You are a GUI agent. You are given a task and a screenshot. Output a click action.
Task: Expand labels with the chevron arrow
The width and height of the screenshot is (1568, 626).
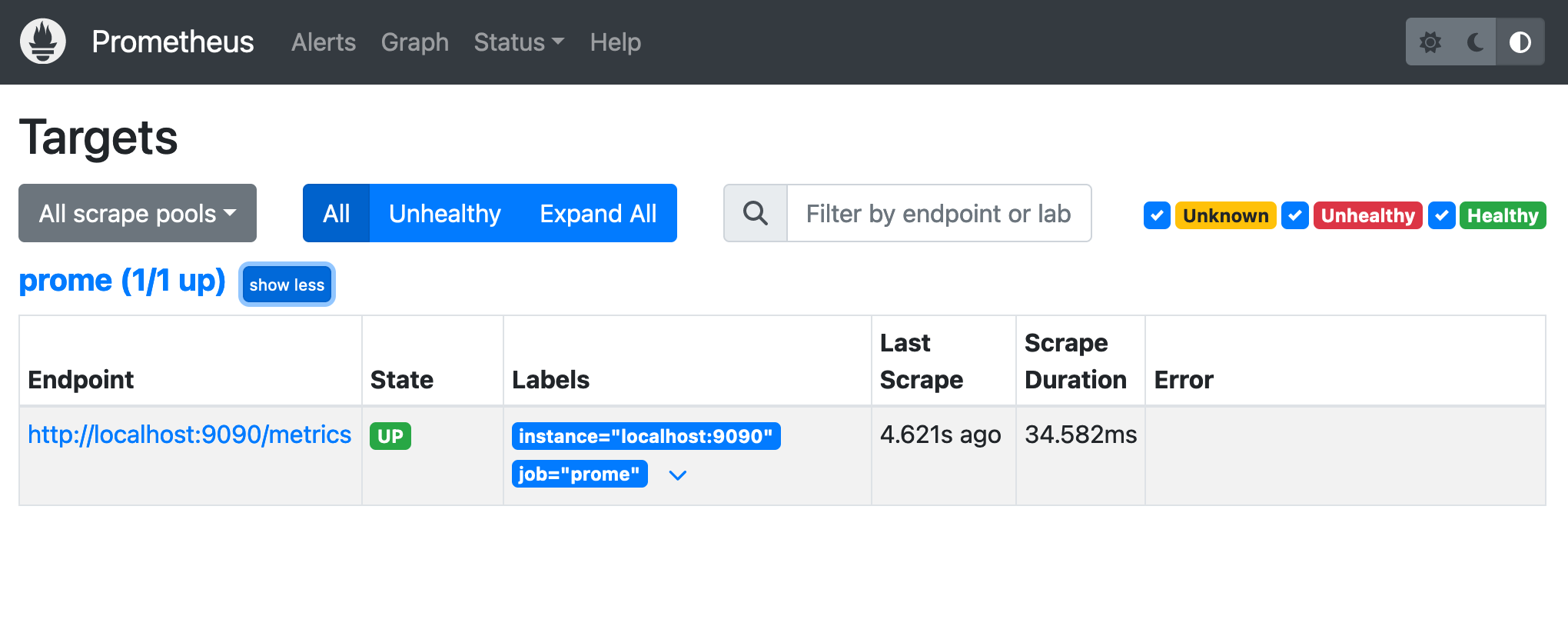[677, 475]
